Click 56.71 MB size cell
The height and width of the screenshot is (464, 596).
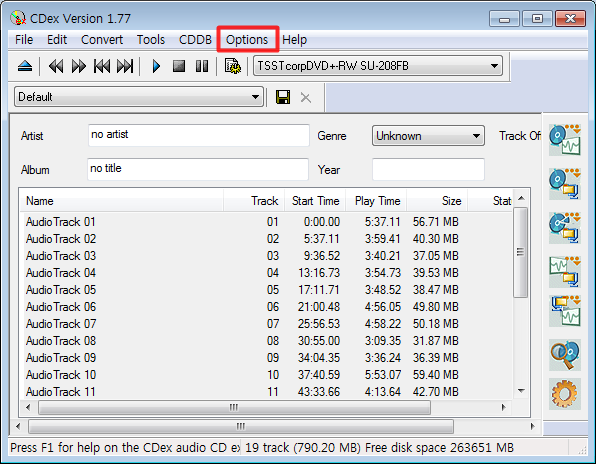click(436, 222)
